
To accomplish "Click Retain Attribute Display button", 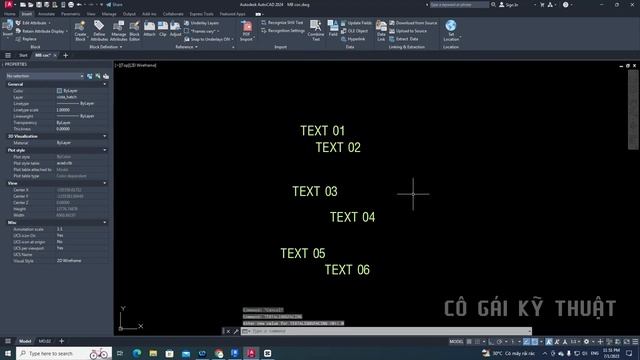I will tap(42, 31).
